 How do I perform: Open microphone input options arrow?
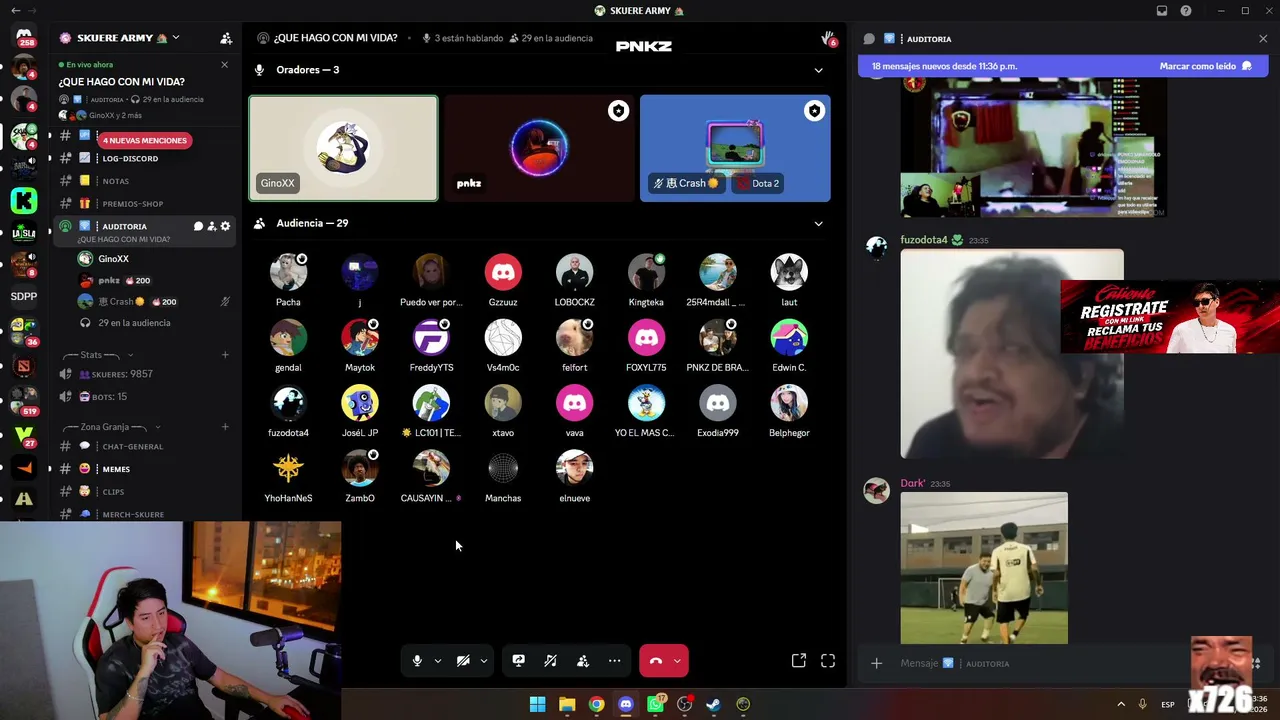click(438, 661)
